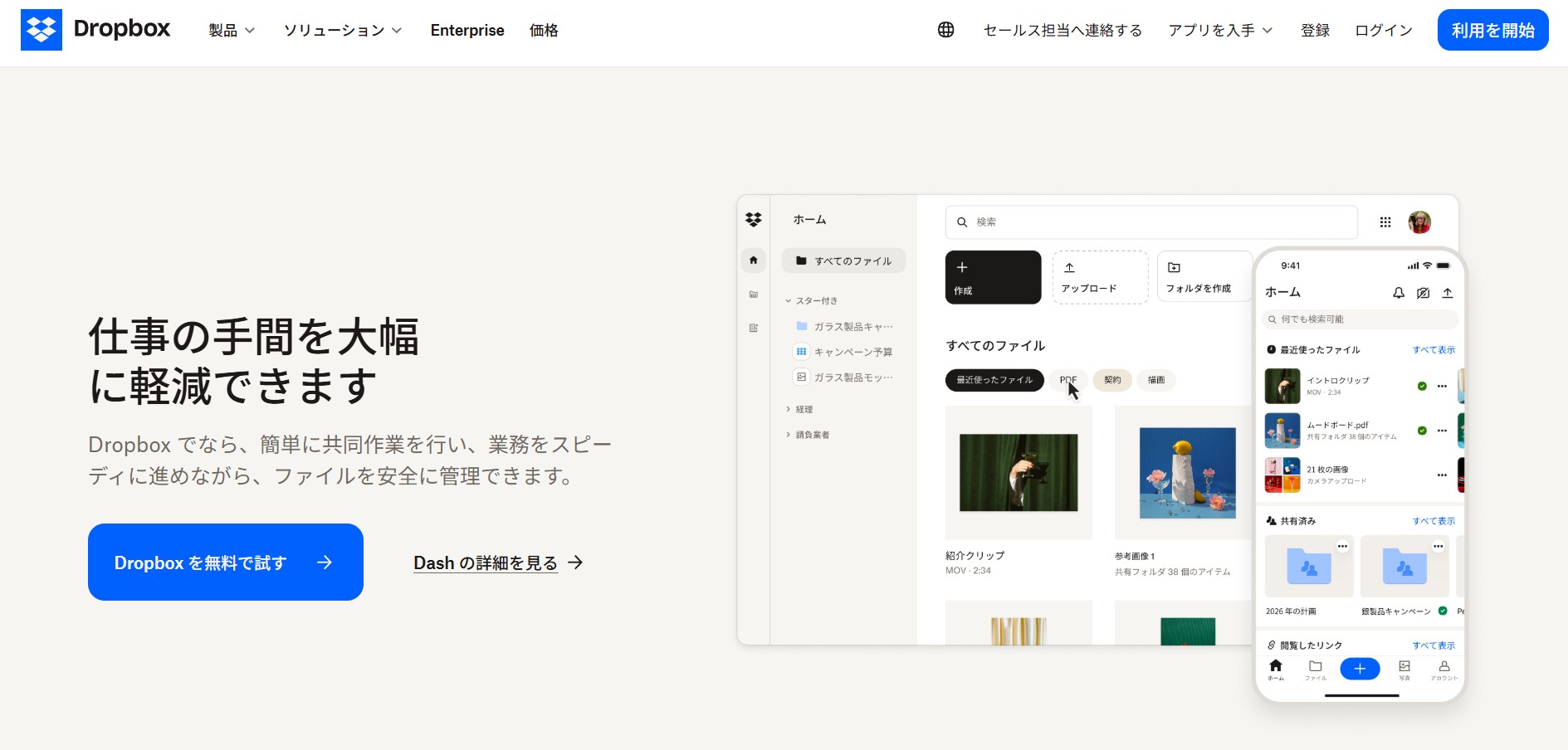1568x750 pixels.
Task: Expand the 経理 folder
Action: (x=799, y=409)
